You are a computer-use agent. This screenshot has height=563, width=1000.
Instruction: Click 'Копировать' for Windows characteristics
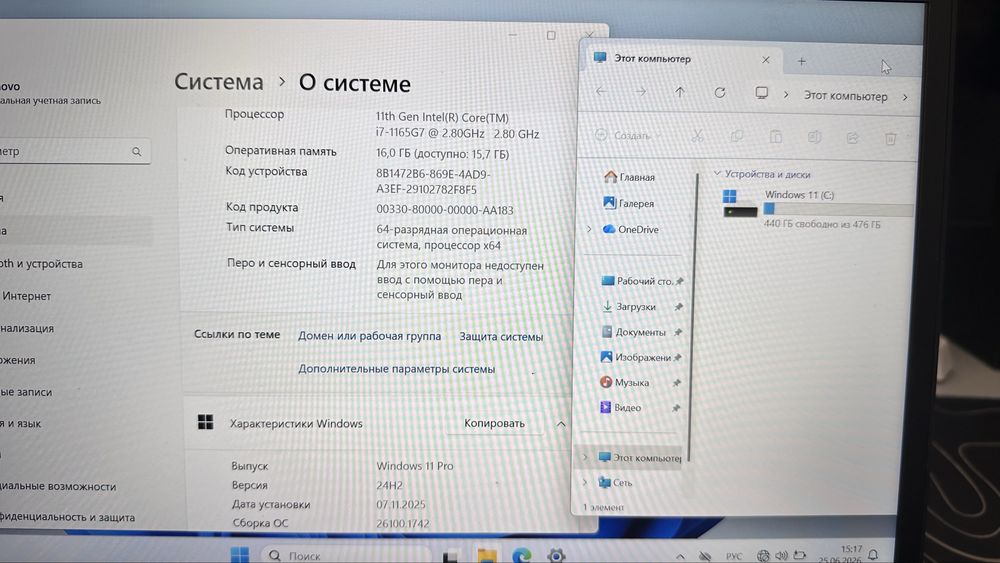(494, 423)
